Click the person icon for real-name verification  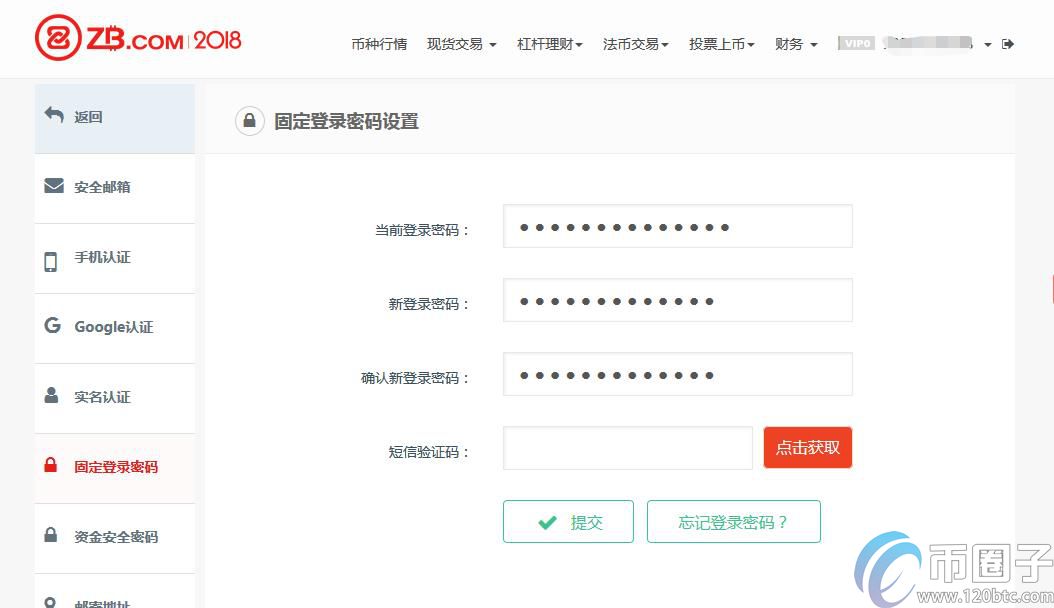point(52,396)
